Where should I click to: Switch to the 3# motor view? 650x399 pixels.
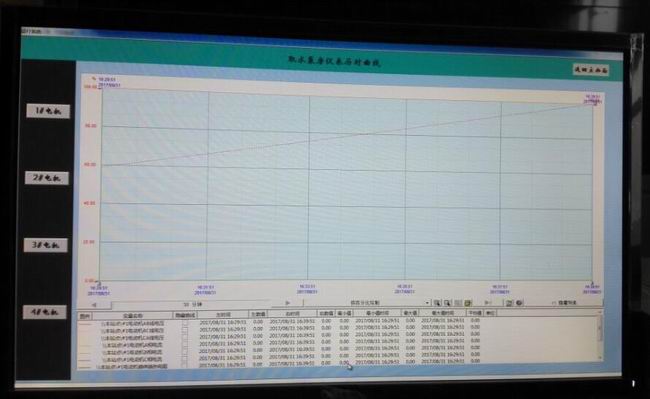(x=46, y=245)
